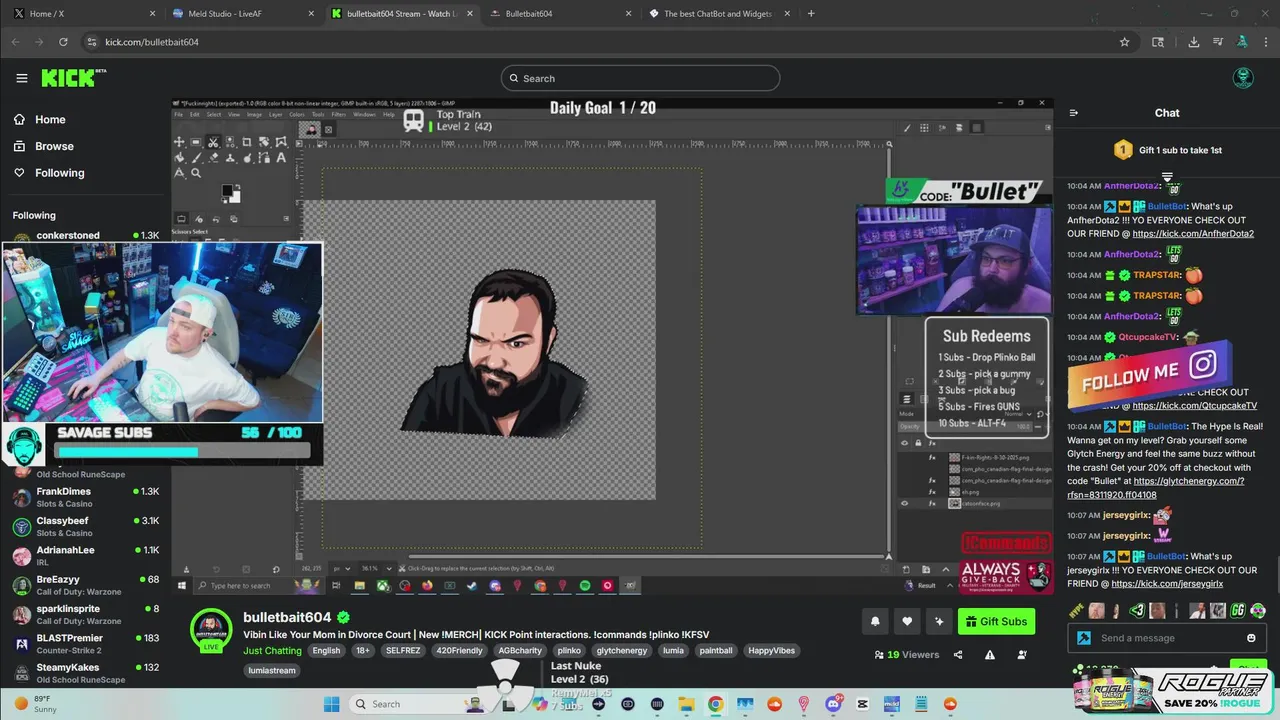Reload the page in the browser
The width and height of the screenshot is (1280, 720).
click(63, 42)
